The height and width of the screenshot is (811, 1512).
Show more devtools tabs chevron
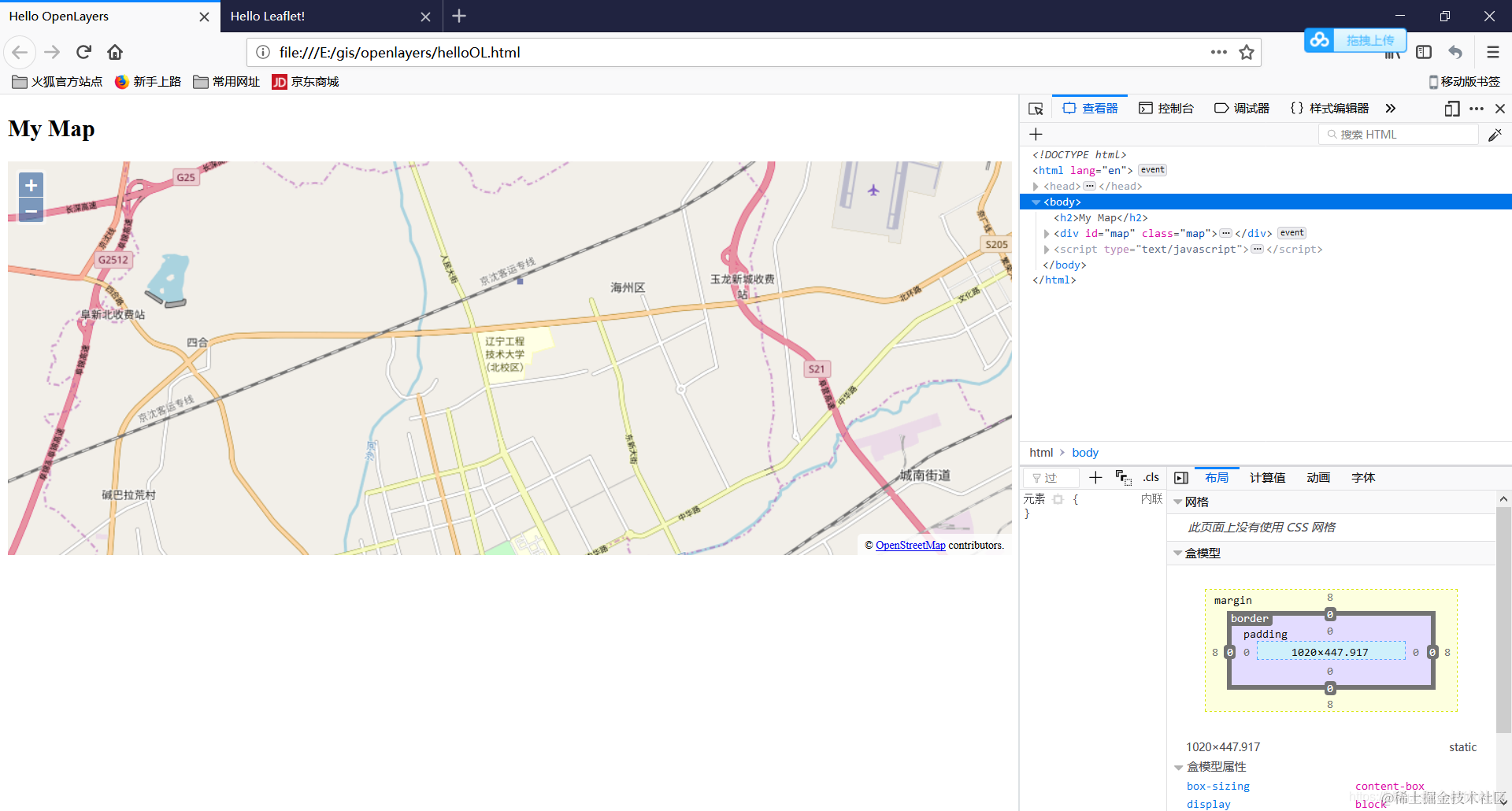point(1391,109)
